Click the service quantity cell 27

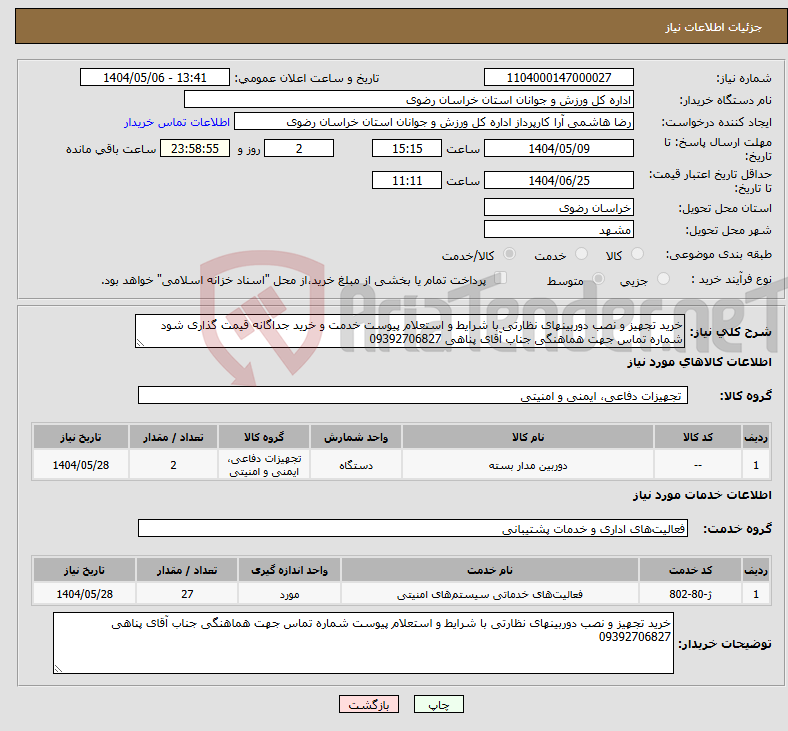coord(187,594)
